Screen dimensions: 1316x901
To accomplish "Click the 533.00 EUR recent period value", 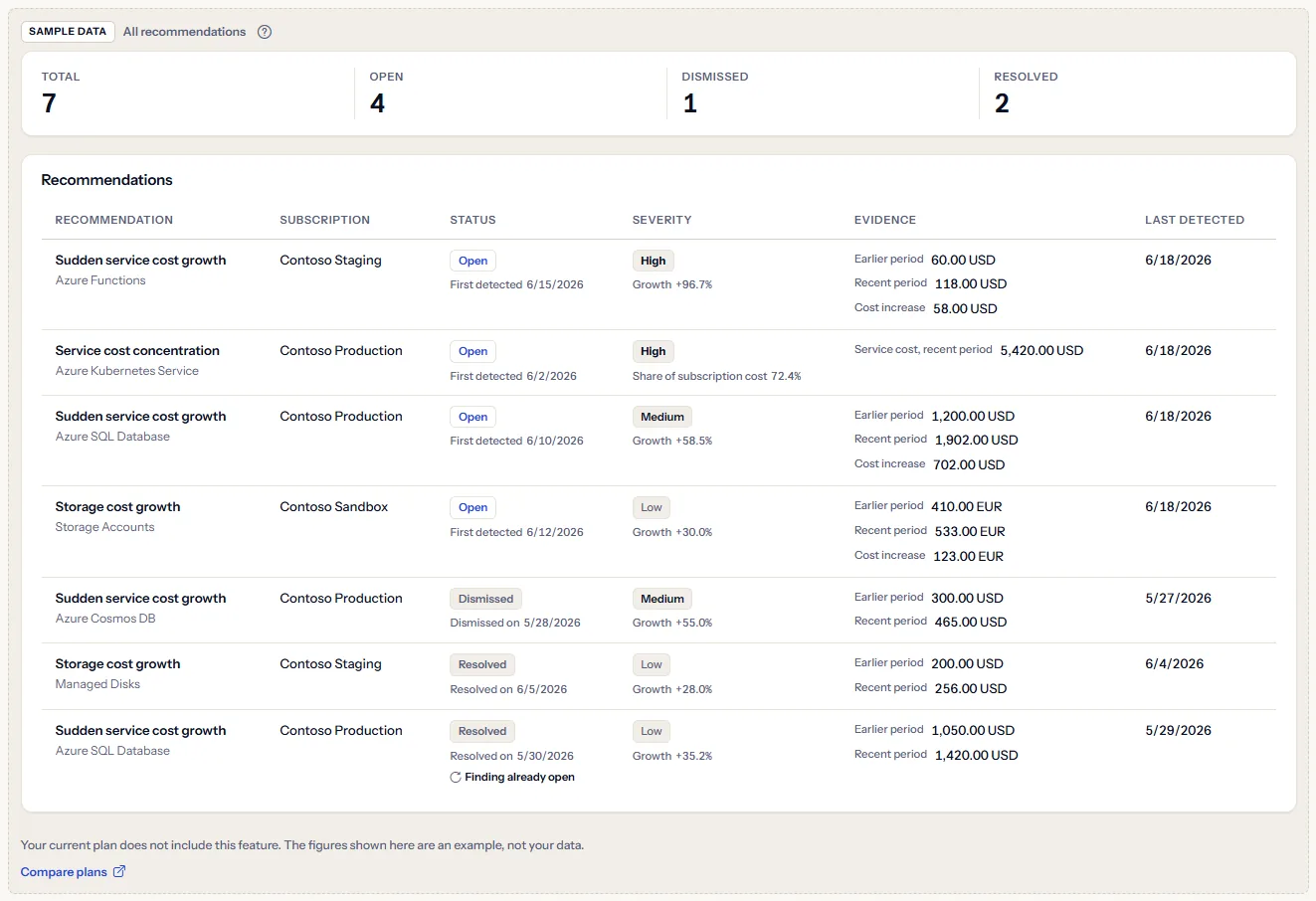I will point(970,531).
